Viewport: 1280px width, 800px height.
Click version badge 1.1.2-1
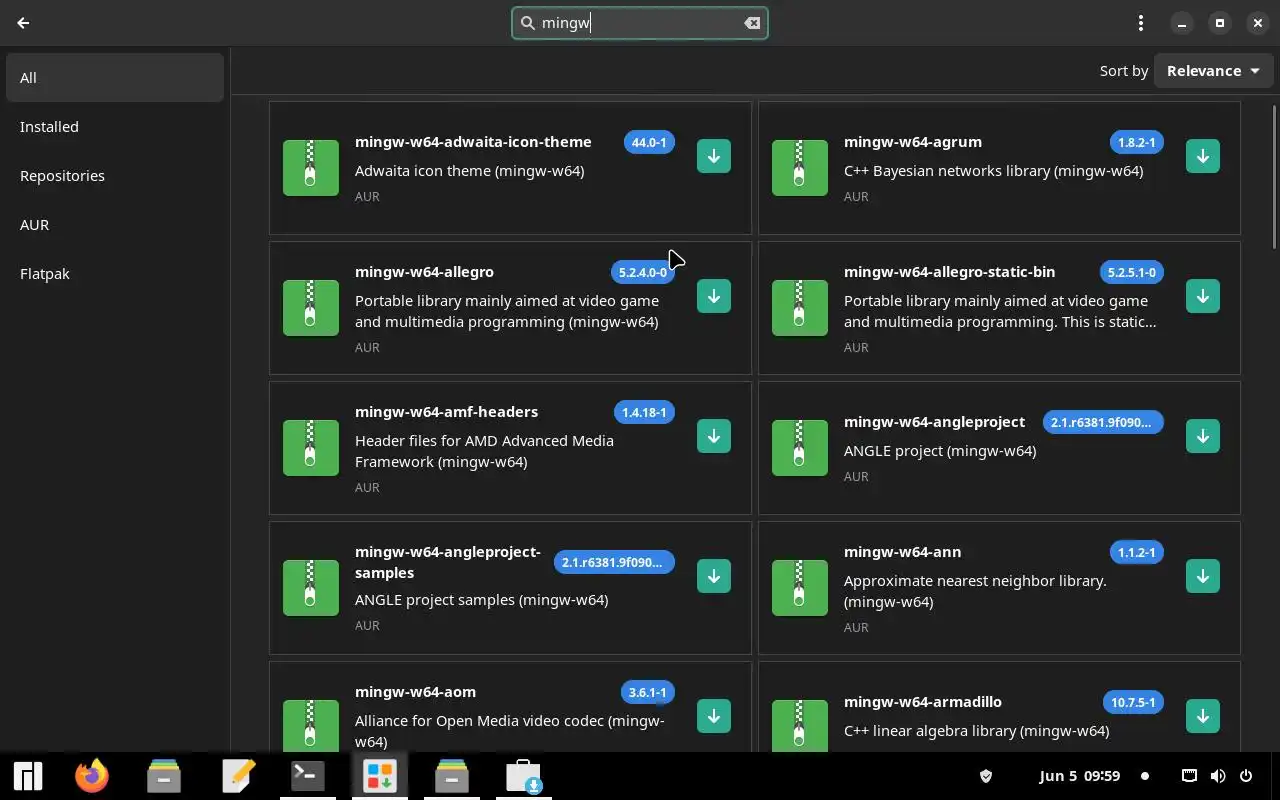point(1136,553)
